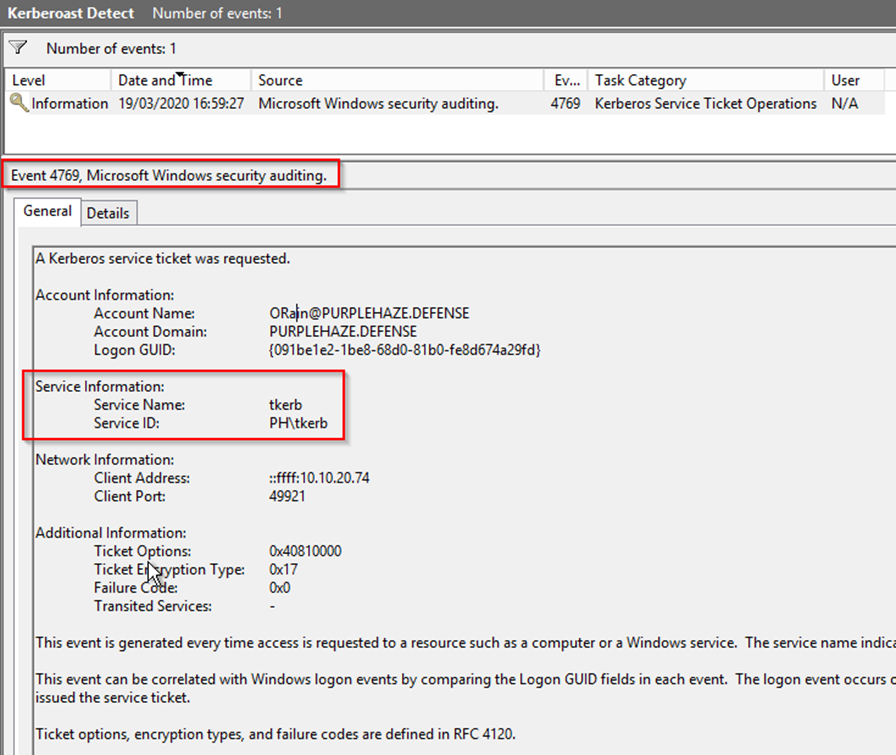Select the 19/03/2020 16:59:27 event row
Viewport: 896px width, 755px height.
click(x=445, y=103)
